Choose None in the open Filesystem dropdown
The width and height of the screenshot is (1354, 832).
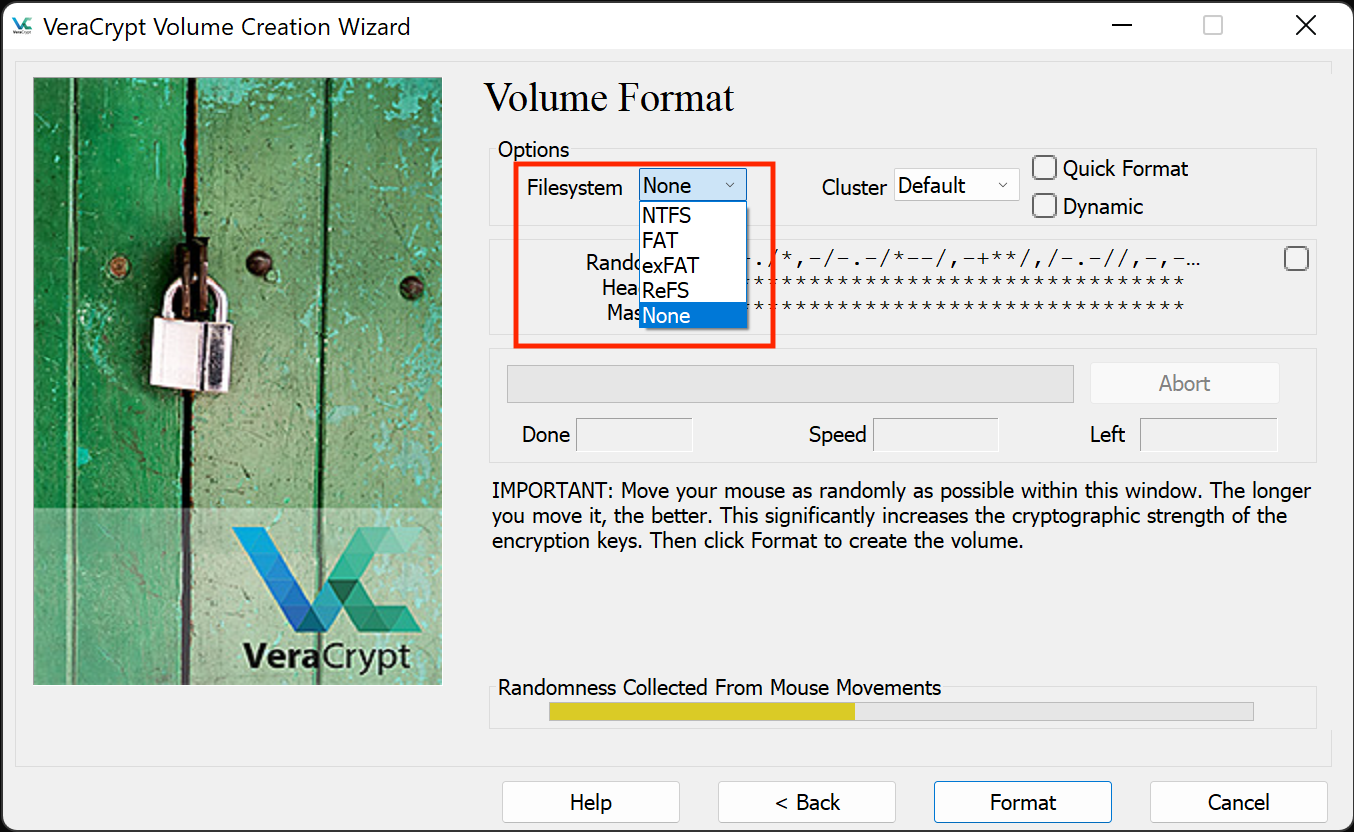pos(666,315)
